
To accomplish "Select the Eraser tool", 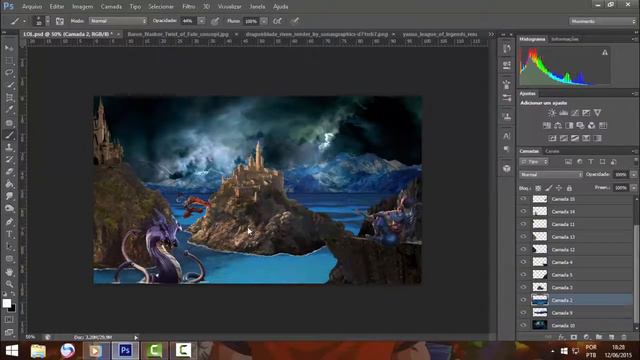I will point(9,172).
